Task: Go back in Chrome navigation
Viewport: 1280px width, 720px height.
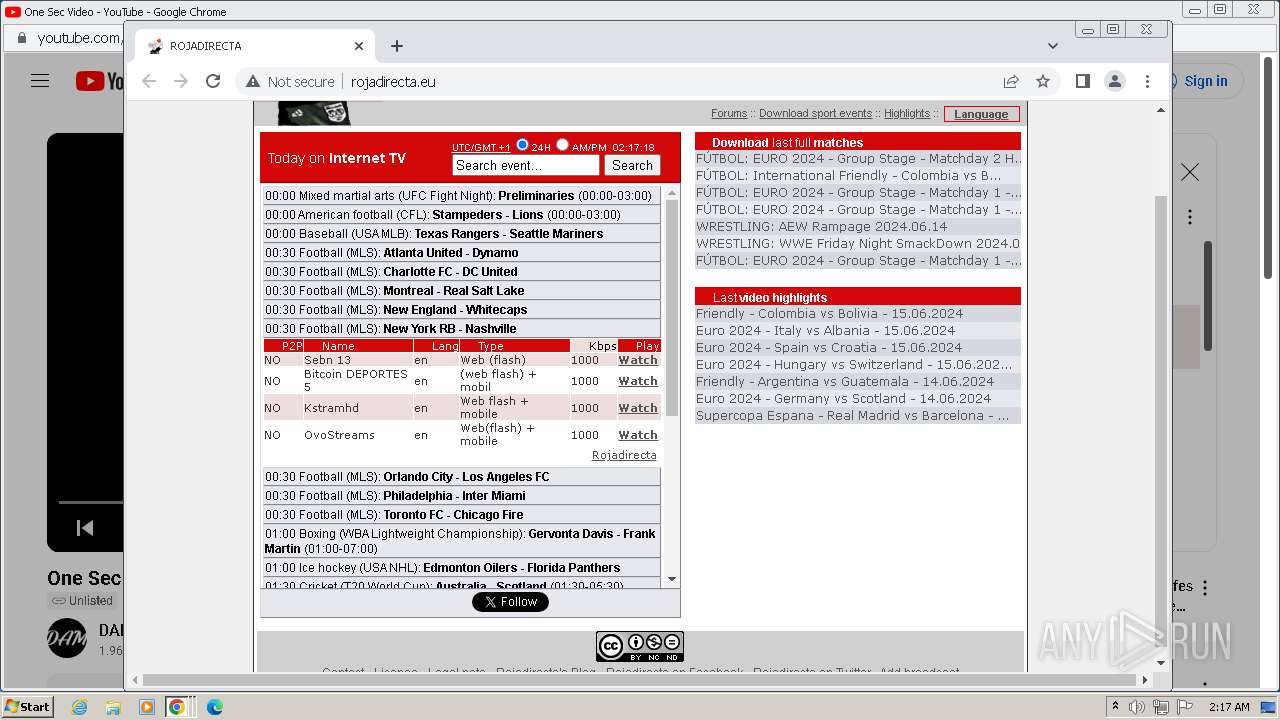Action: [149, 82]
